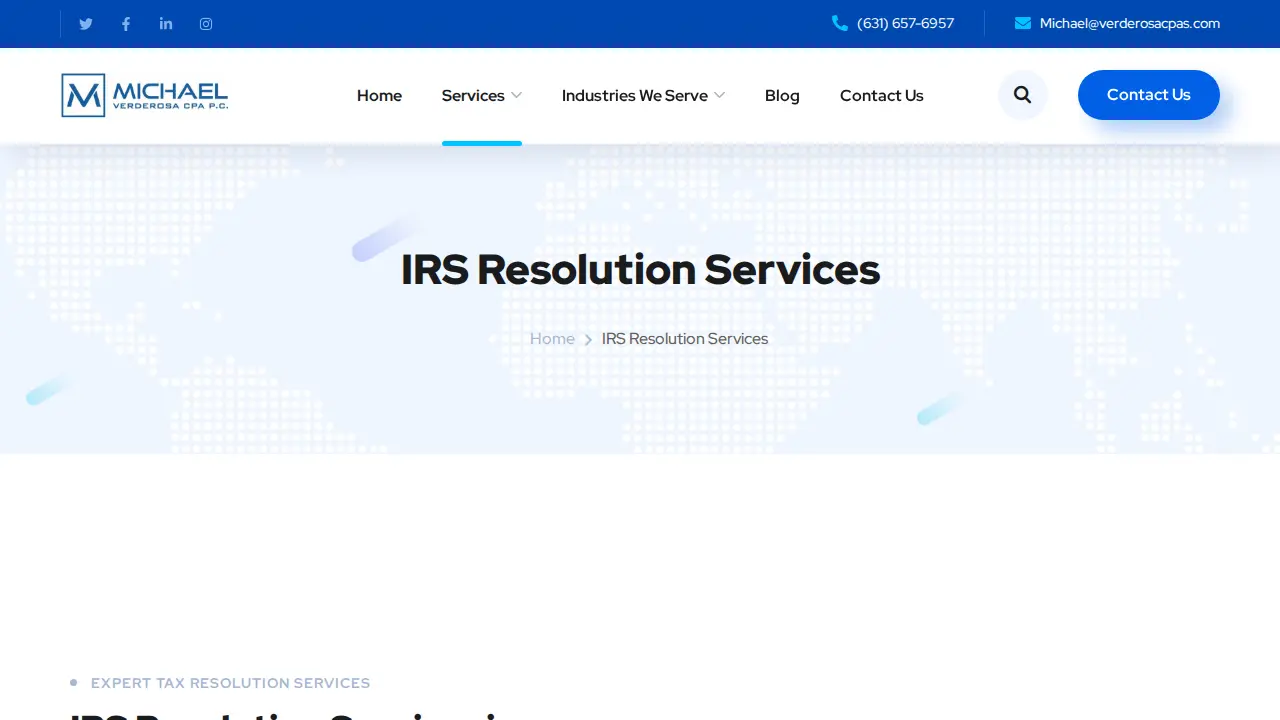
Task: Email Michael@verderosacpas.com
Action: tap(1130, 23)
